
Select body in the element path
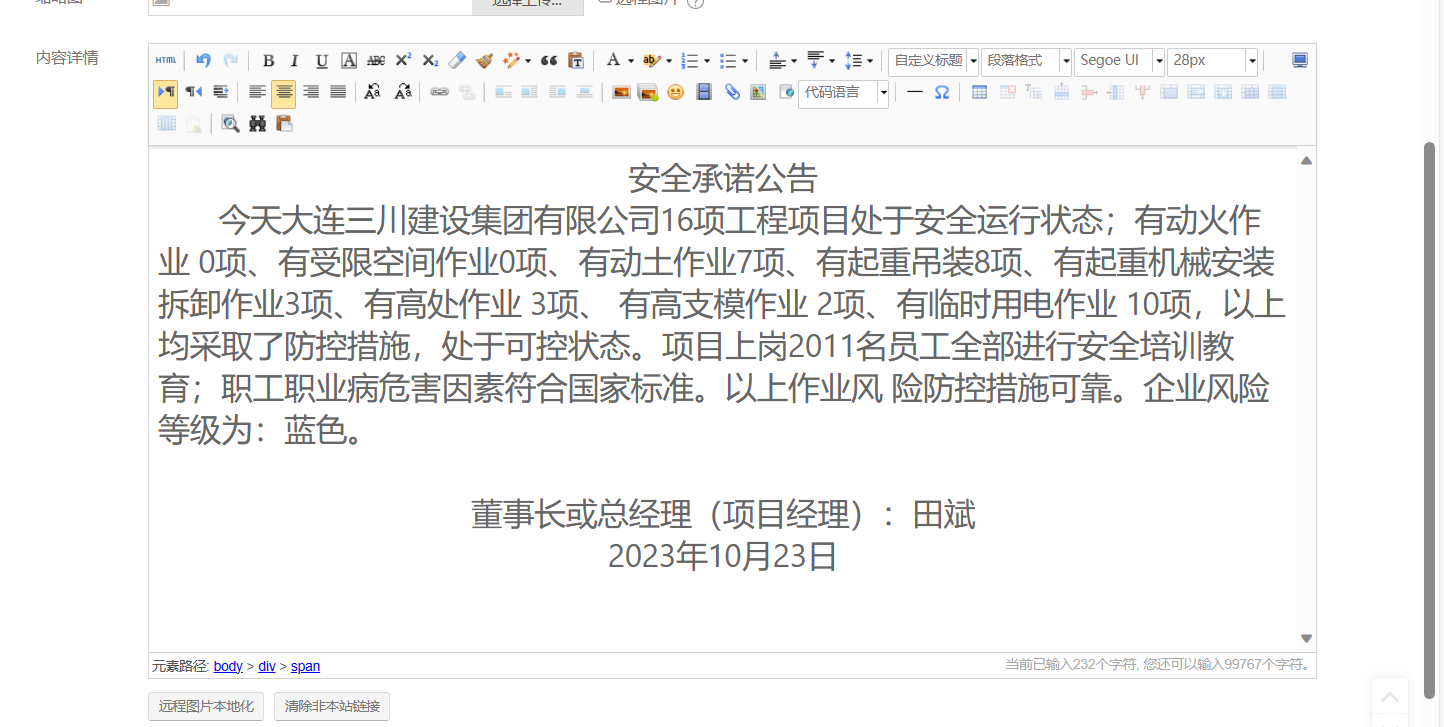coord(228,666)
